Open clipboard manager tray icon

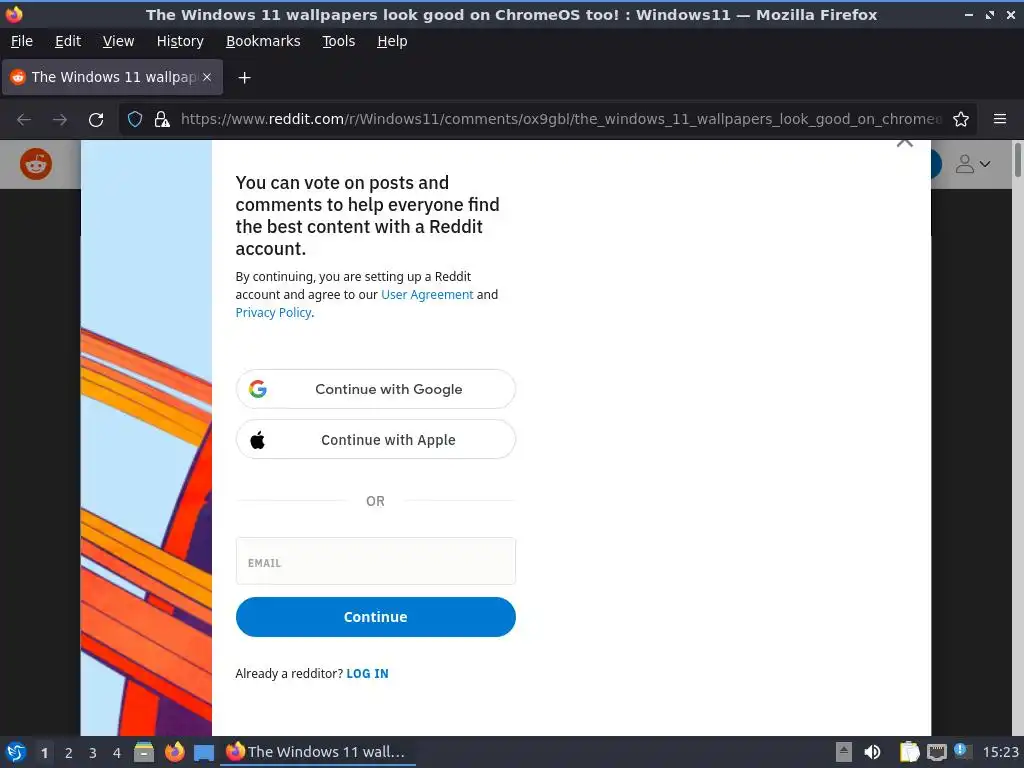coord(909,752)
